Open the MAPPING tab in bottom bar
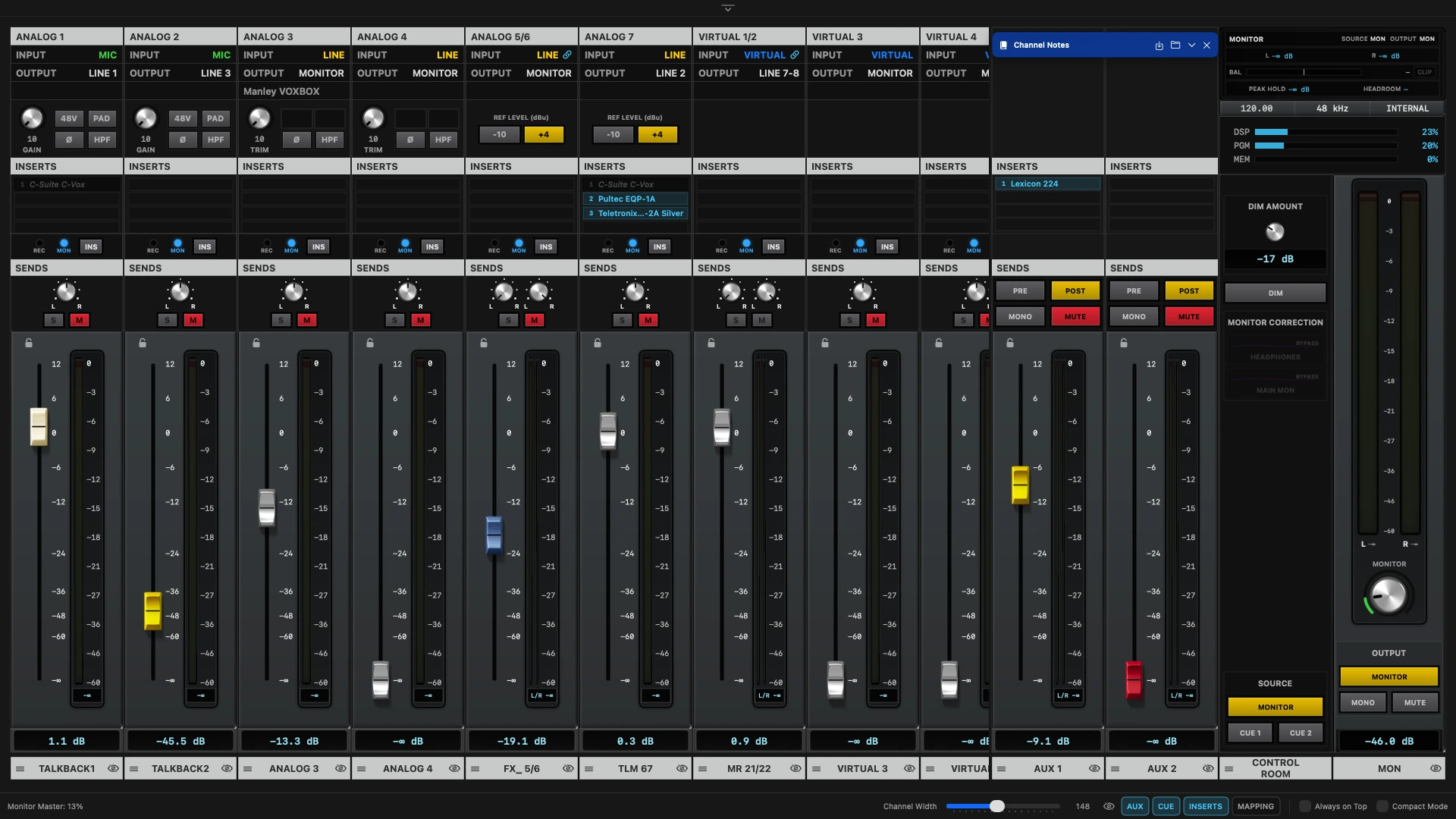Screen dimensions: 1456x819 1256,806
